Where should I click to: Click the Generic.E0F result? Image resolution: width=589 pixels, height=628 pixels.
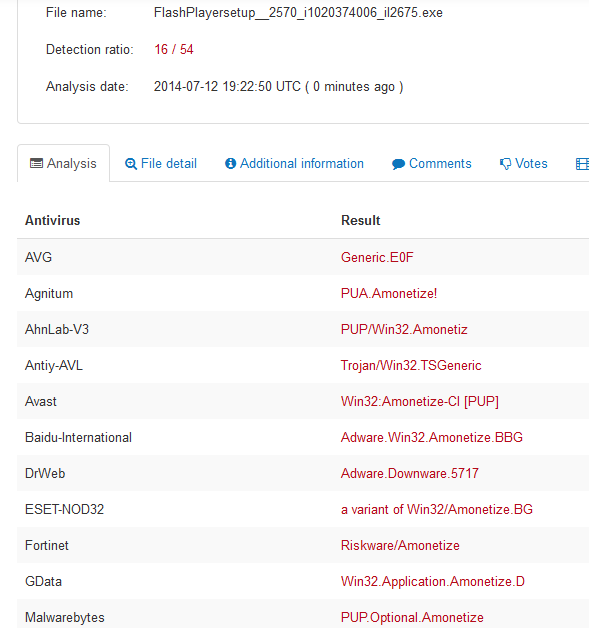coord(377,257)
